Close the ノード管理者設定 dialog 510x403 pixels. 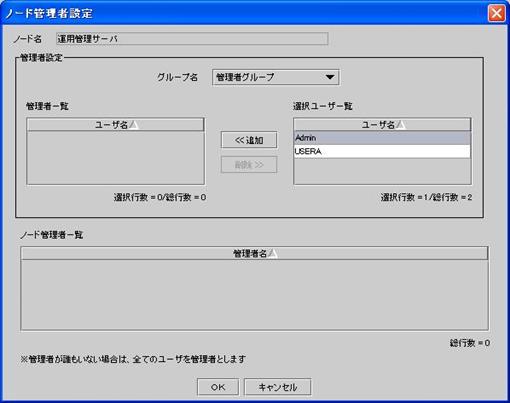point(496,13)
